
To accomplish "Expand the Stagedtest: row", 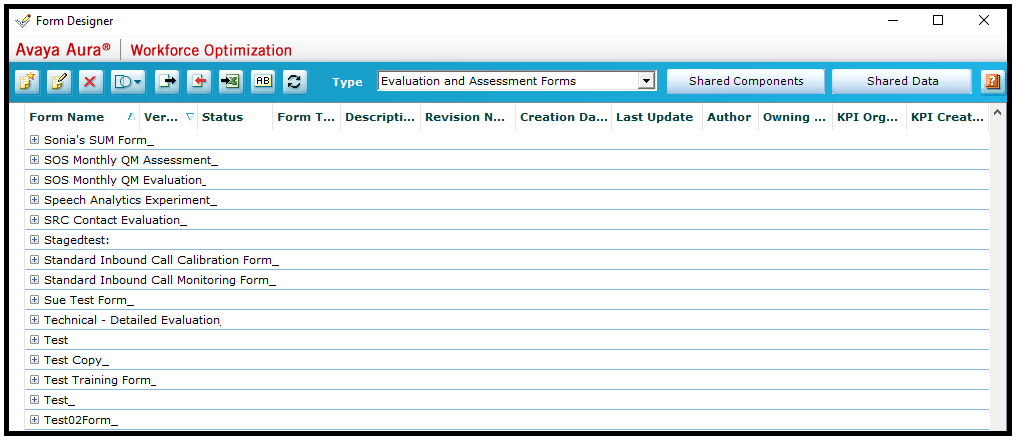I will pyautogui.click(x=35, y=240).
